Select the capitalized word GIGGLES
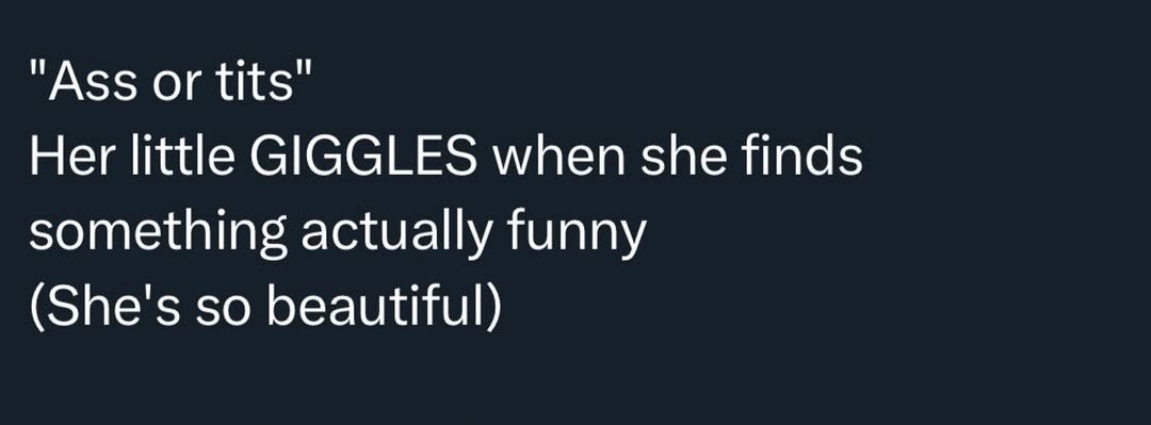Screen dimensions: 1151x425 pyautogui.click(x=363, y=157)
